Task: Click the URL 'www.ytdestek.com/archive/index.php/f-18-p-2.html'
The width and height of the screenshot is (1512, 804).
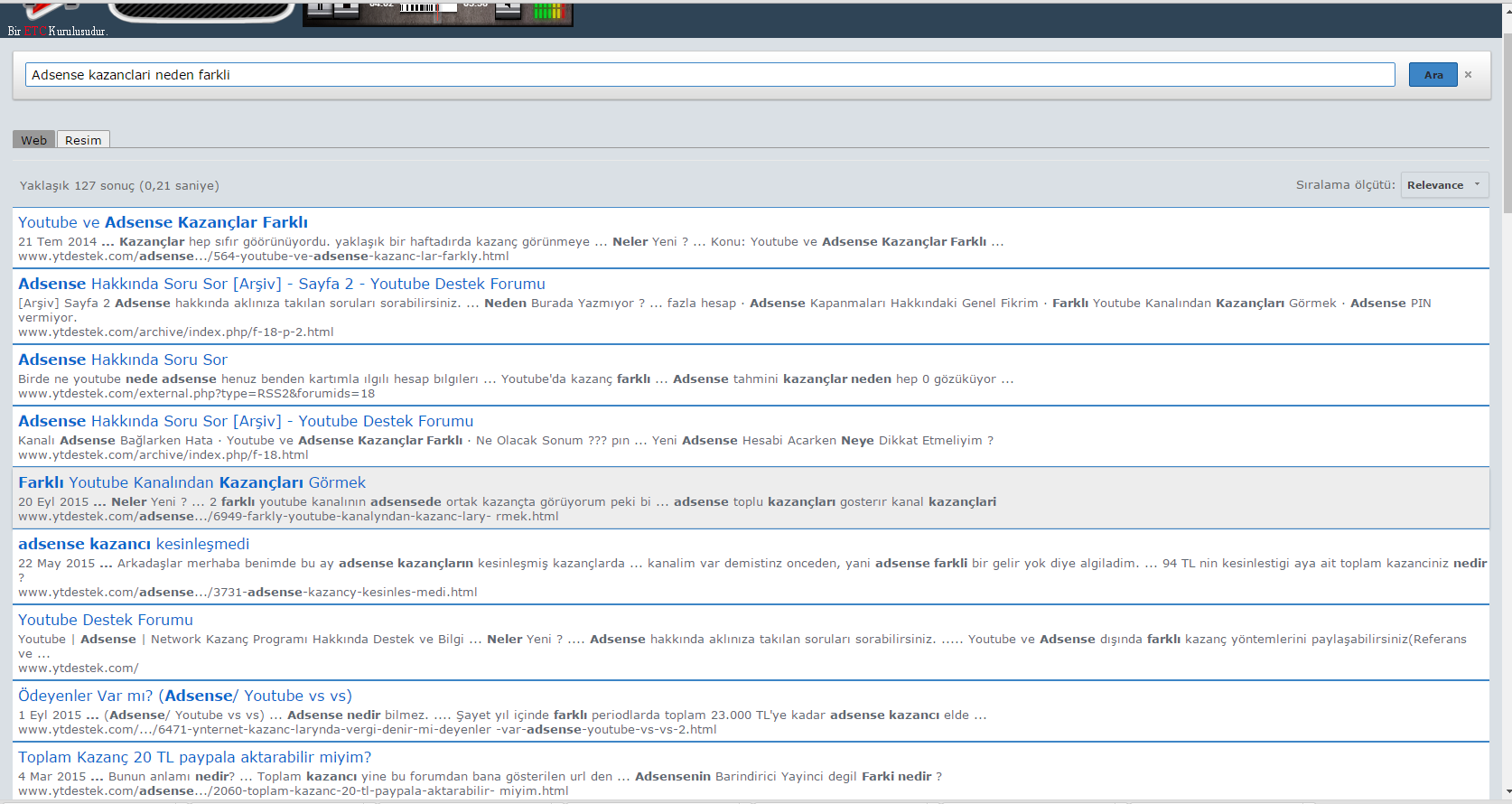Action: coord(176,332)
